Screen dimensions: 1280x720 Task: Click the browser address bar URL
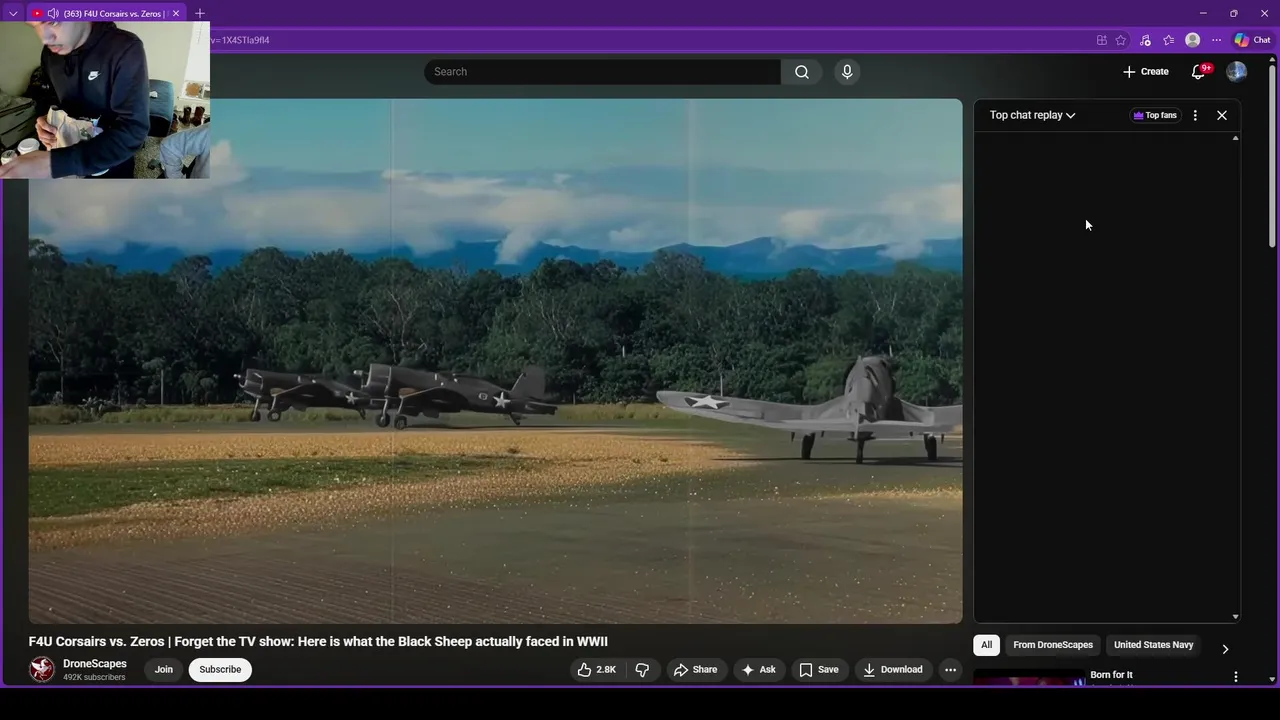(240, 40)
